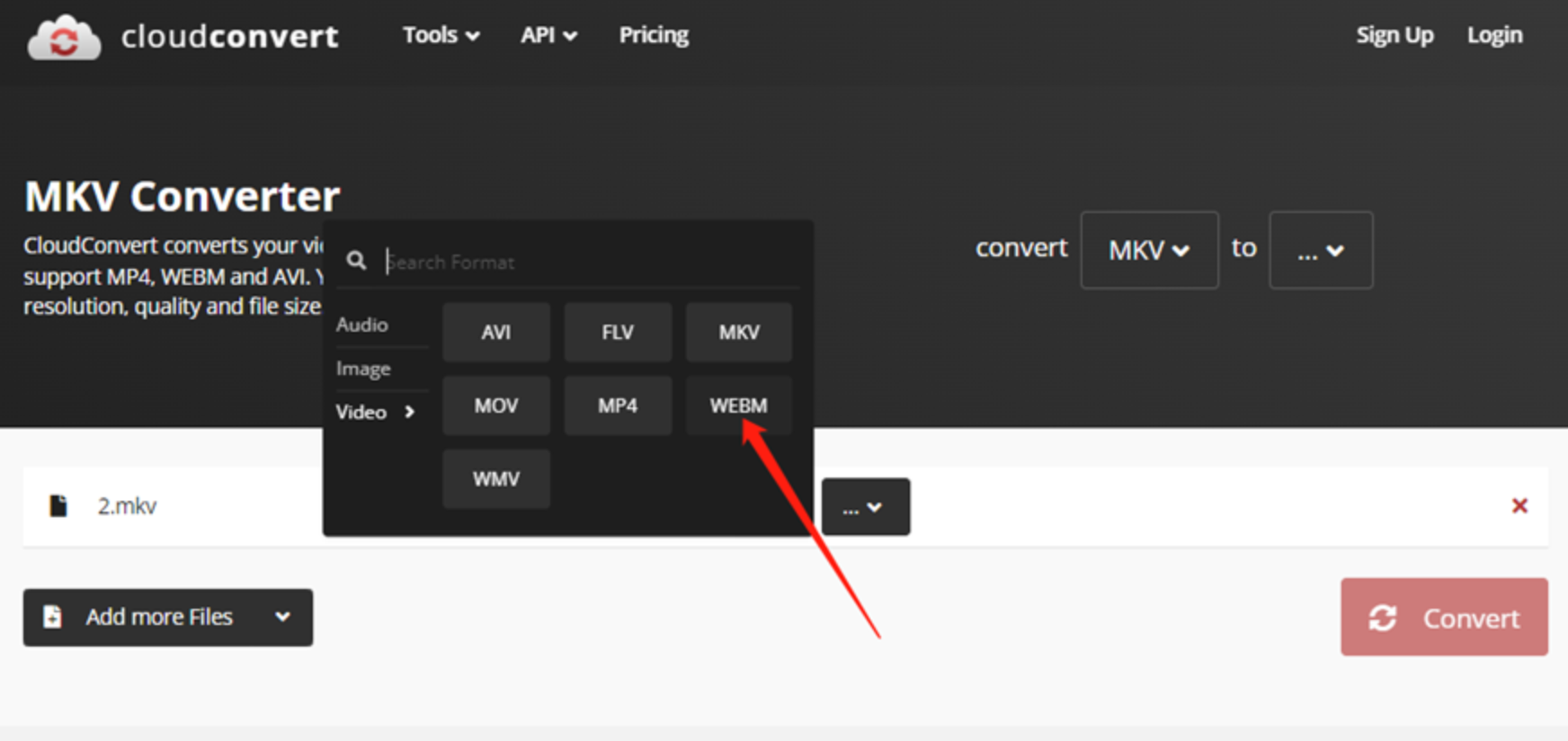Go to the Pricing page

(x=654, y=35)
